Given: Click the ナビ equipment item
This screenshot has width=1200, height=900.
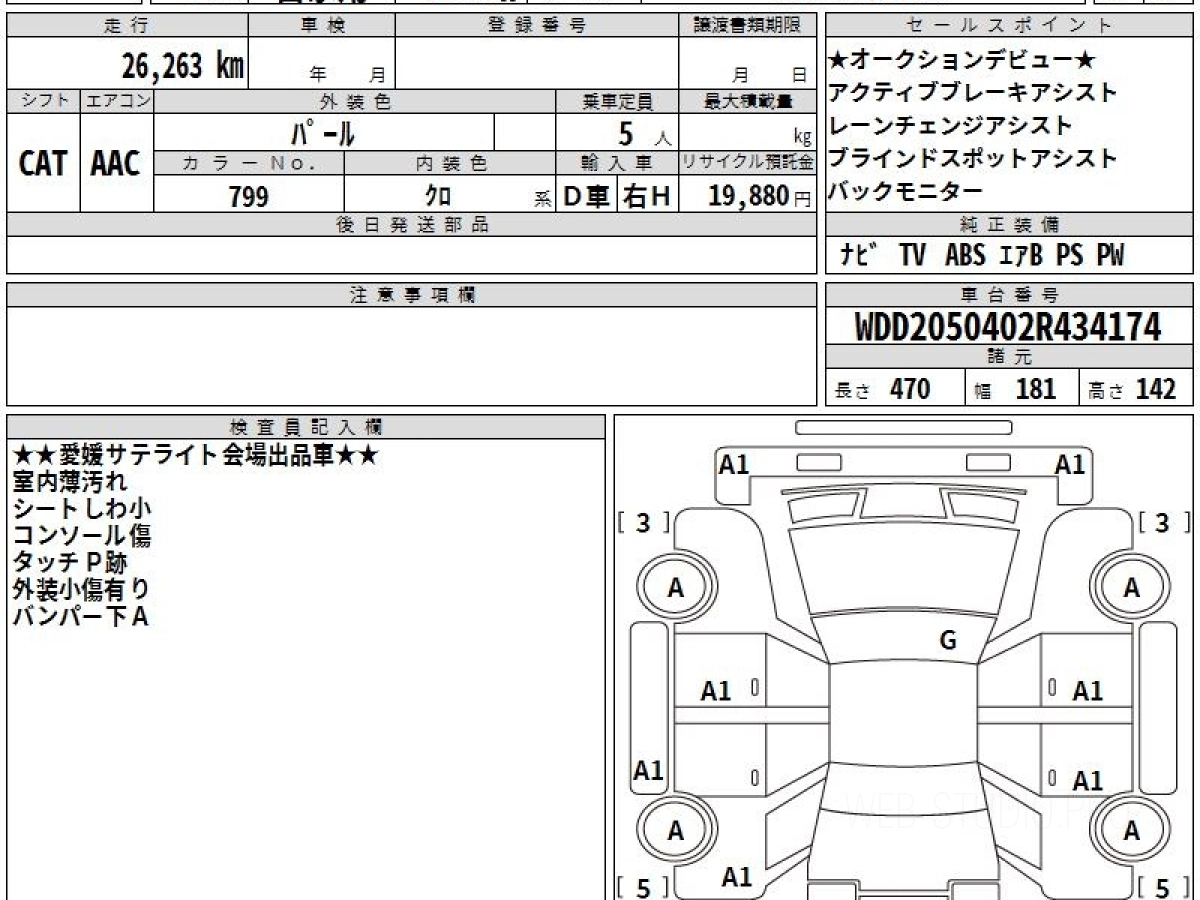Looking at the screenshot, I should point(861,256).
